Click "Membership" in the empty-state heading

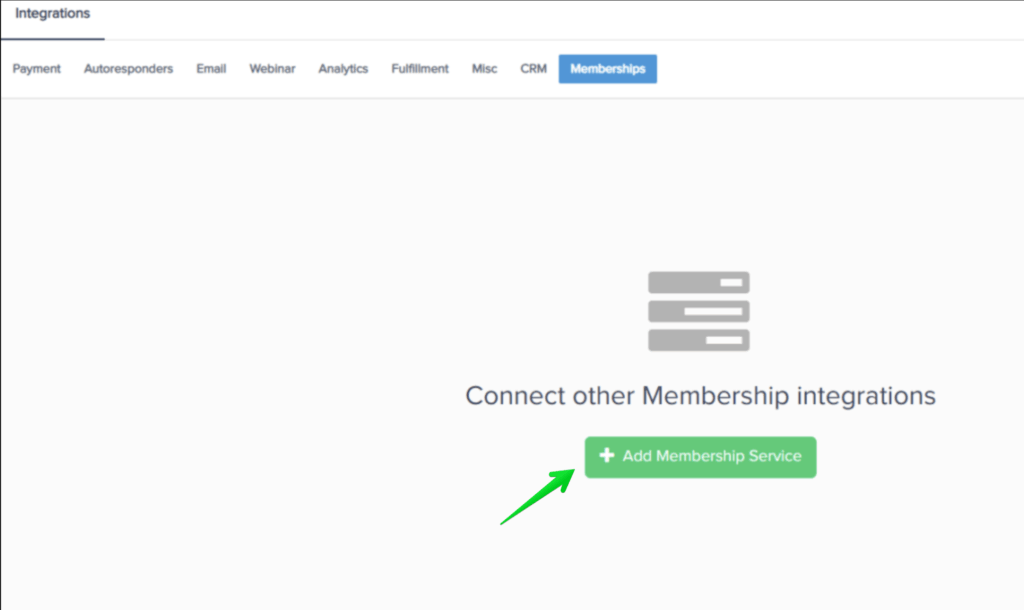(x=715, y=396)
